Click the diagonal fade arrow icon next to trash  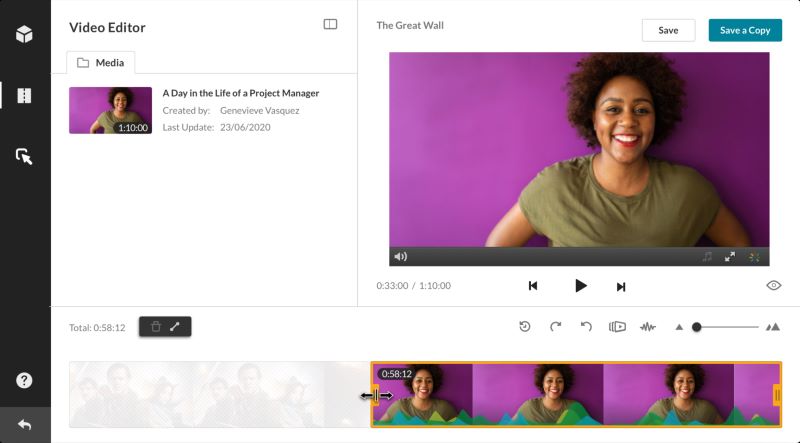point(175,326)
